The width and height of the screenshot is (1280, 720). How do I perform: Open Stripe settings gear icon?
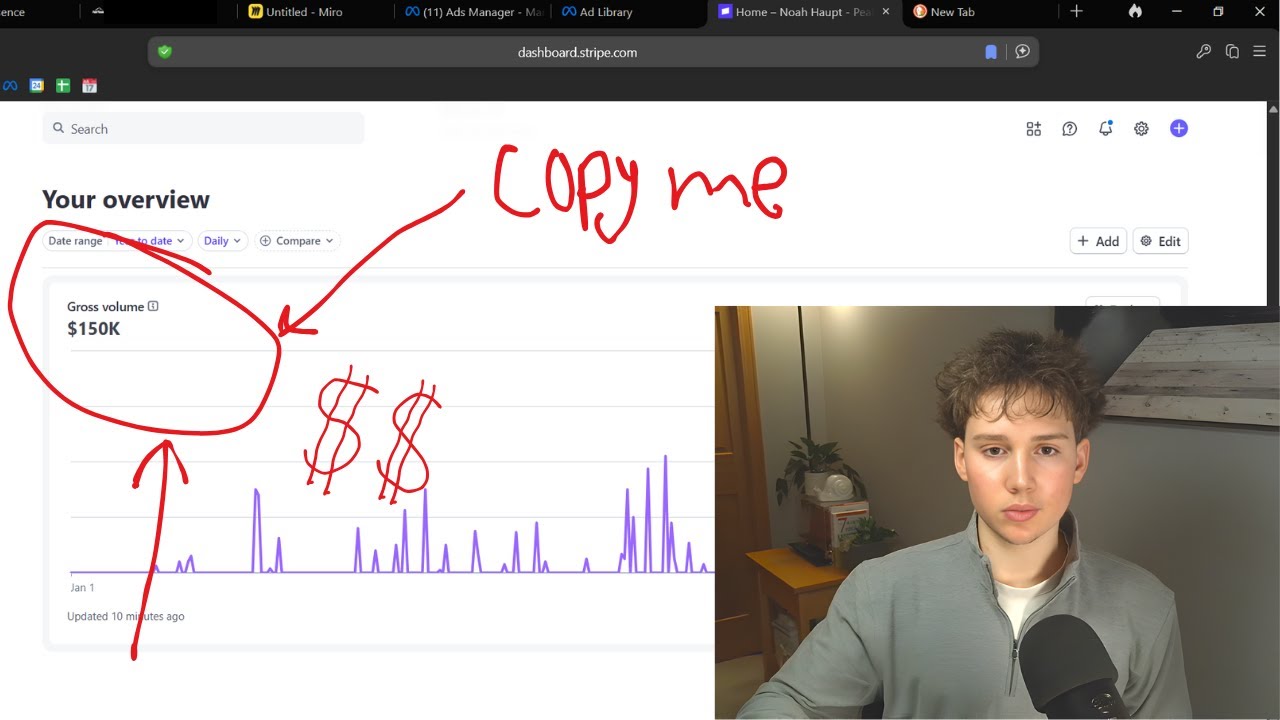point(1141,129)
